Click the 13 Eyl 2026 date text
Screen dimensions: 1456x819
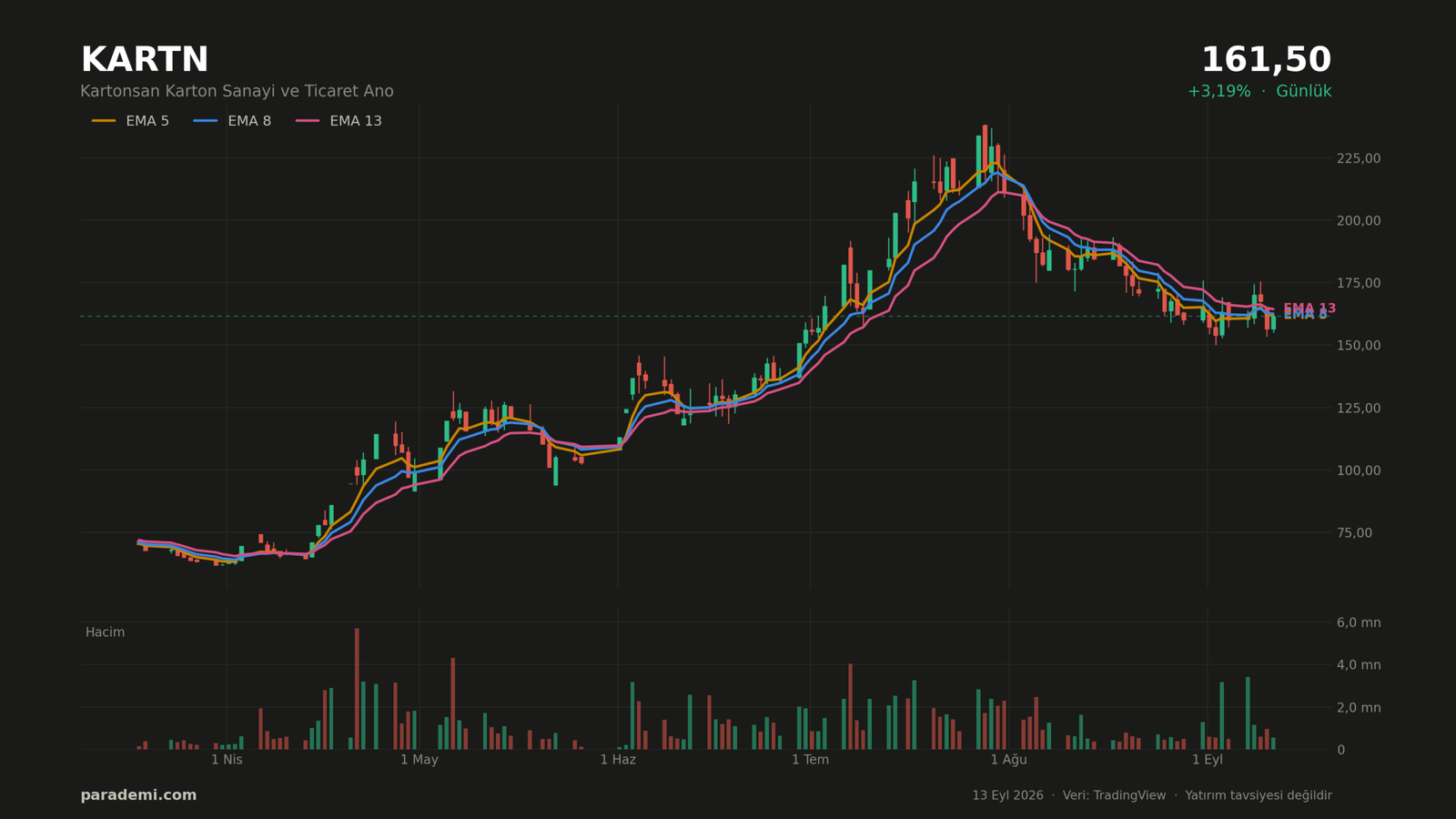click(1007, 795)
